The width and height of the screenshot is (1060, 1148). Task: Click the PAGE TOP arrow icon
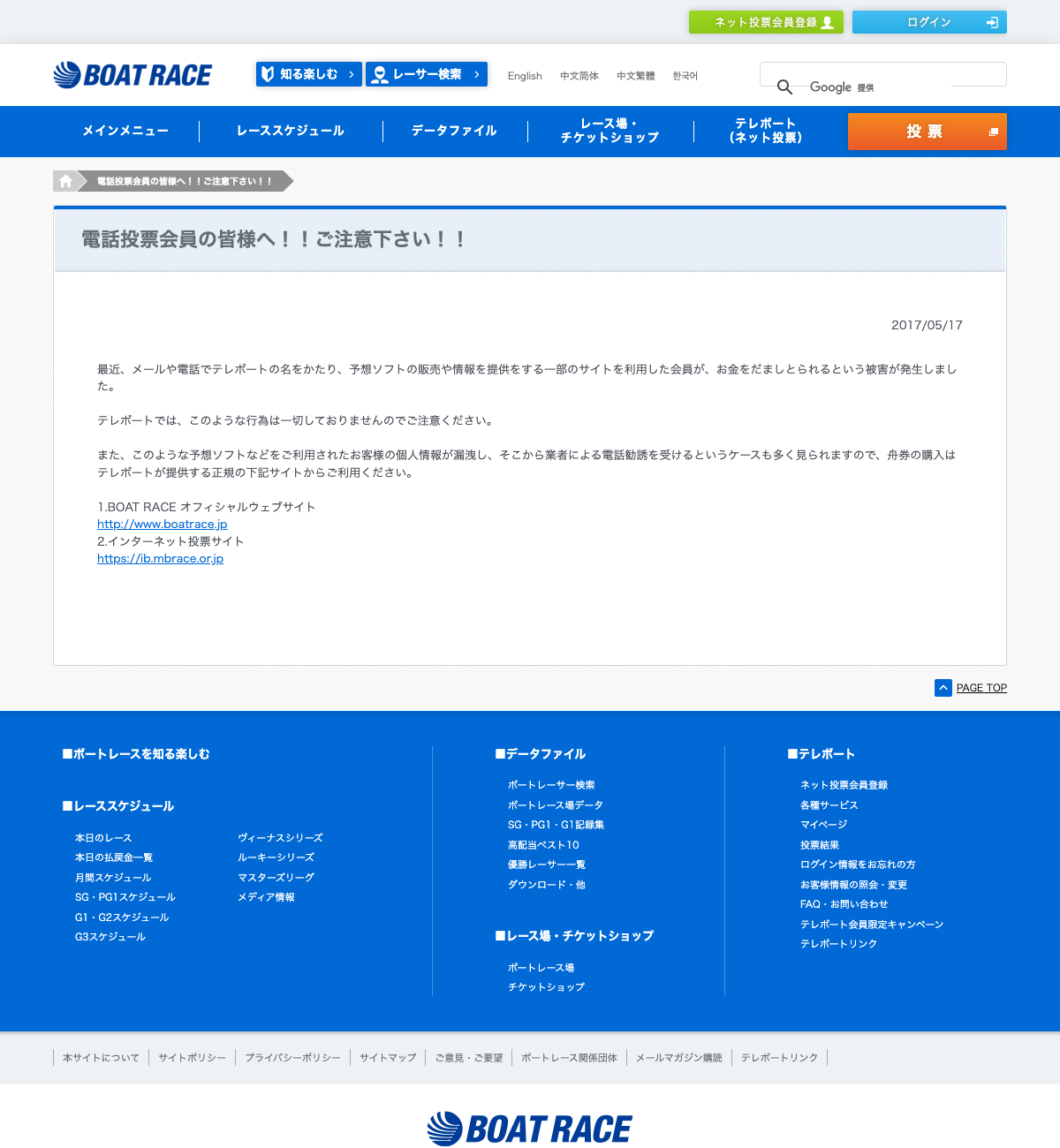pos(943,688)
